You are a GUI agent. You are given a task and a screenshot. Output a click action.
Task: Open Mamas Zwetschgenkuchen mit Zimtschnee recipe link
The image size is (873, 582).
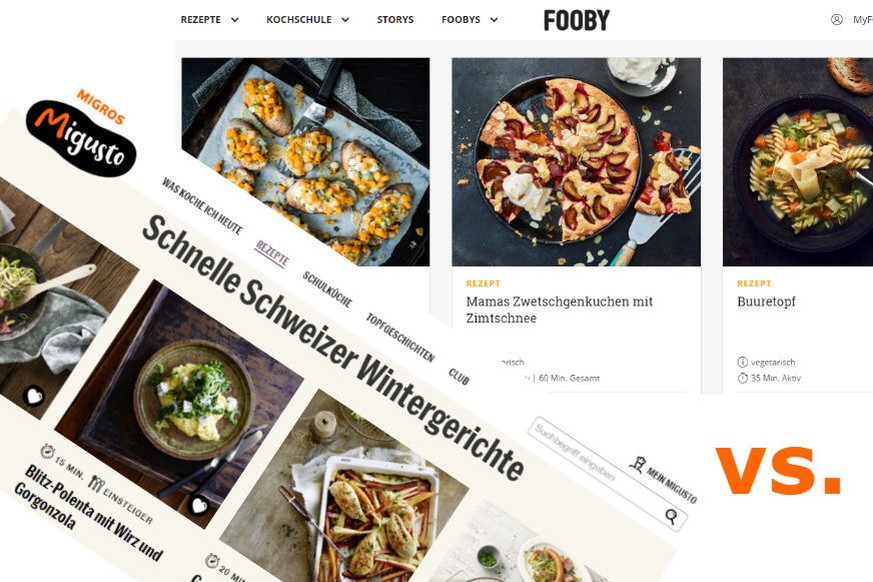pos(559,310)
